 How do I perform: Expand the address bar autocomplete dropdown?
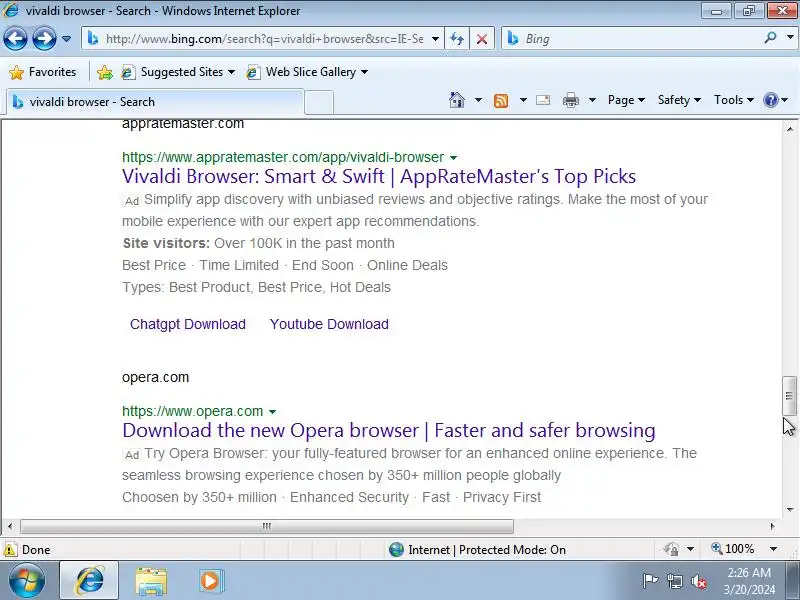[435, 39]
